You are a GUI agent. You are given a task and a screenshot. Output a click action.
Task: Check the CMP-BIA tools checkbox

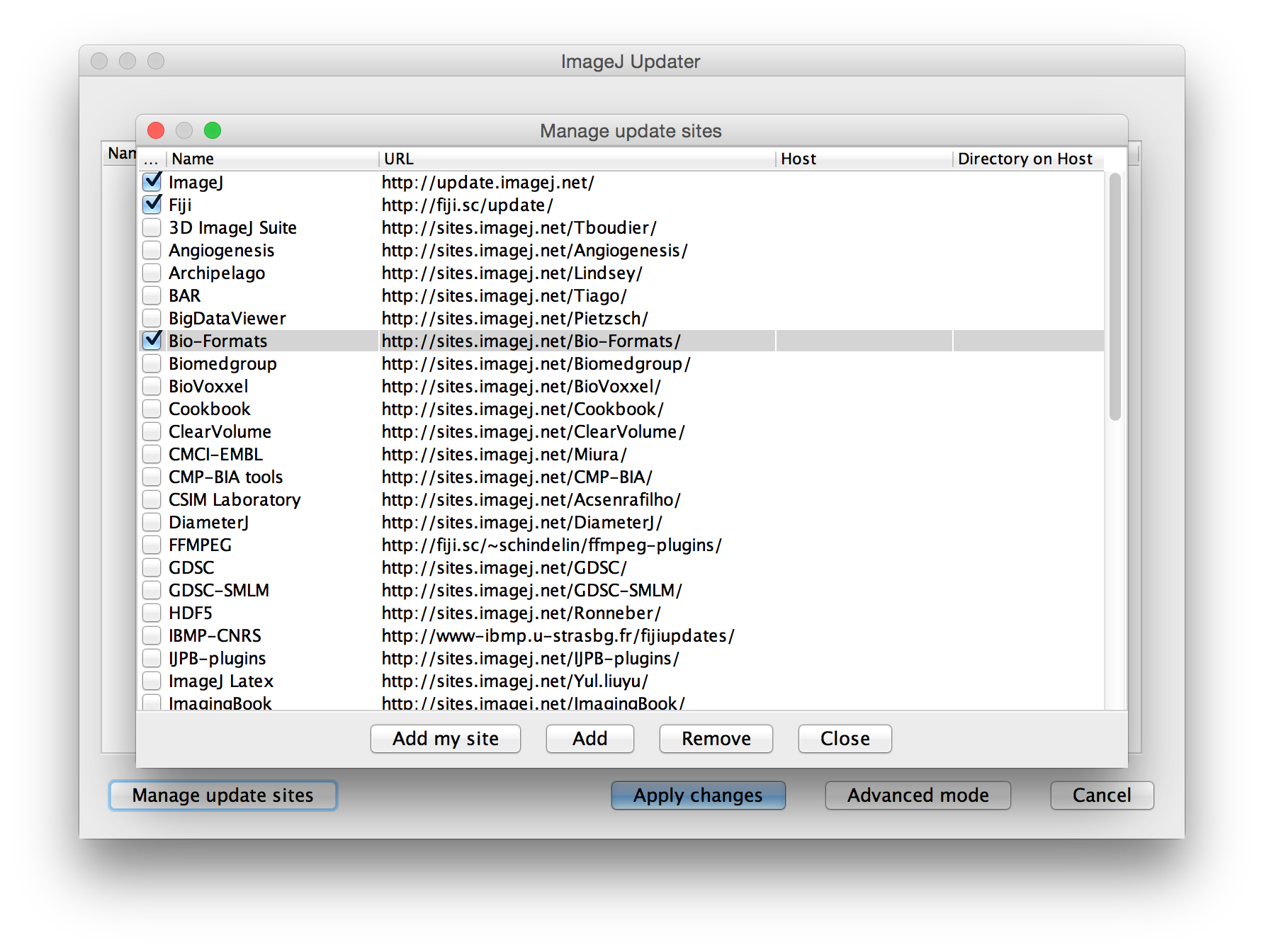pos(152,477)
